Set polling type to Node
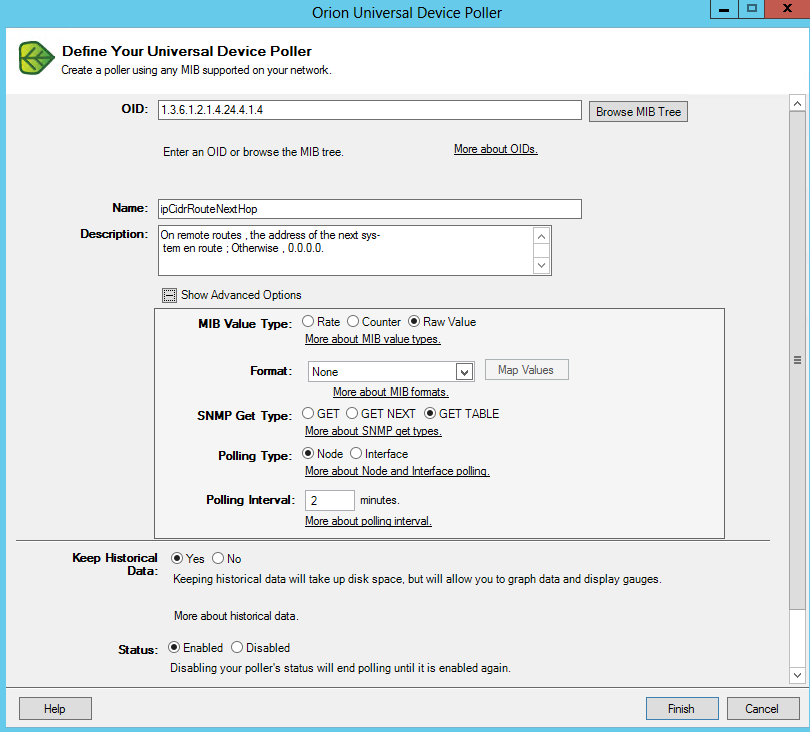 308,454
